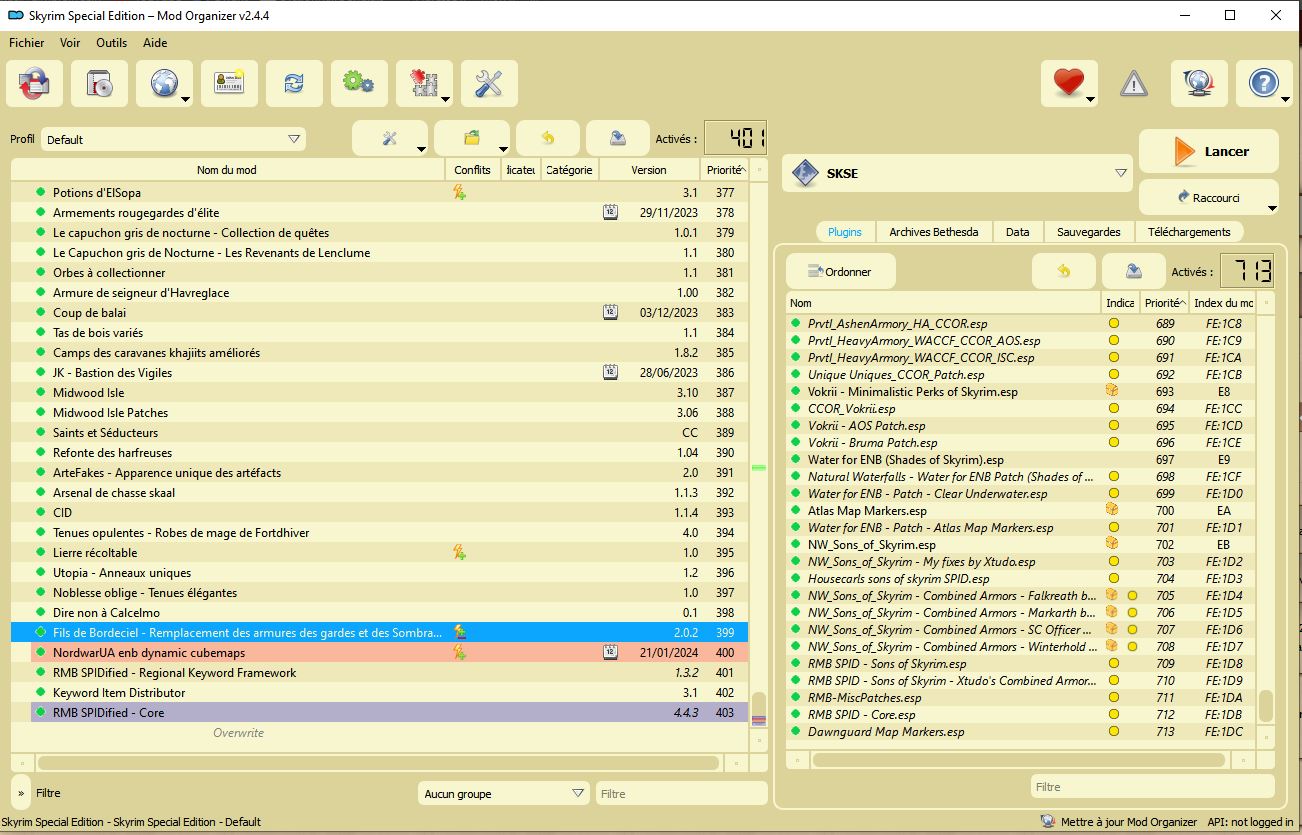Switch to the Téléchargements tab
The image size is (1302, 835).
[x=1189, y=232]
